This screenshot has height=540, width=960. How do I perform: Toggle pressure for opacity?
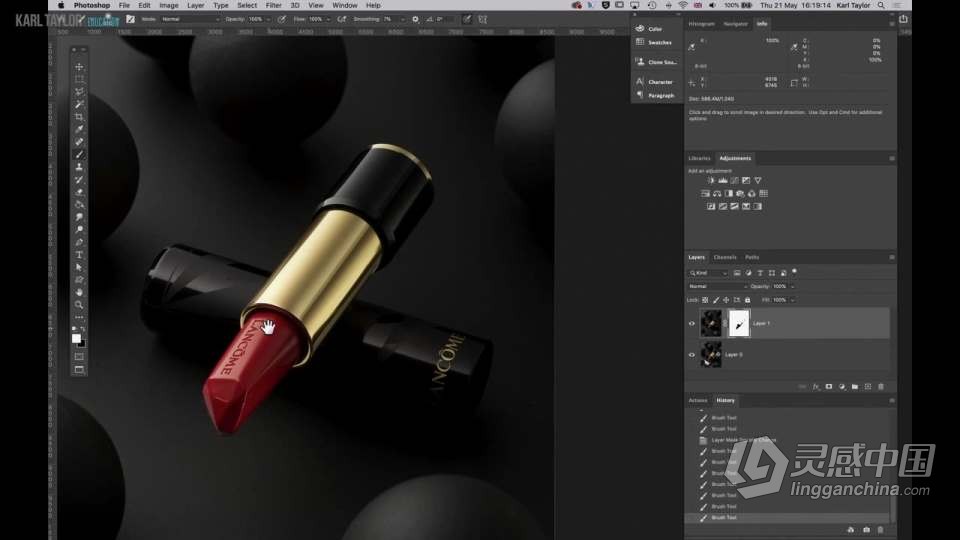pyautogui.click(x=282, y=19)
